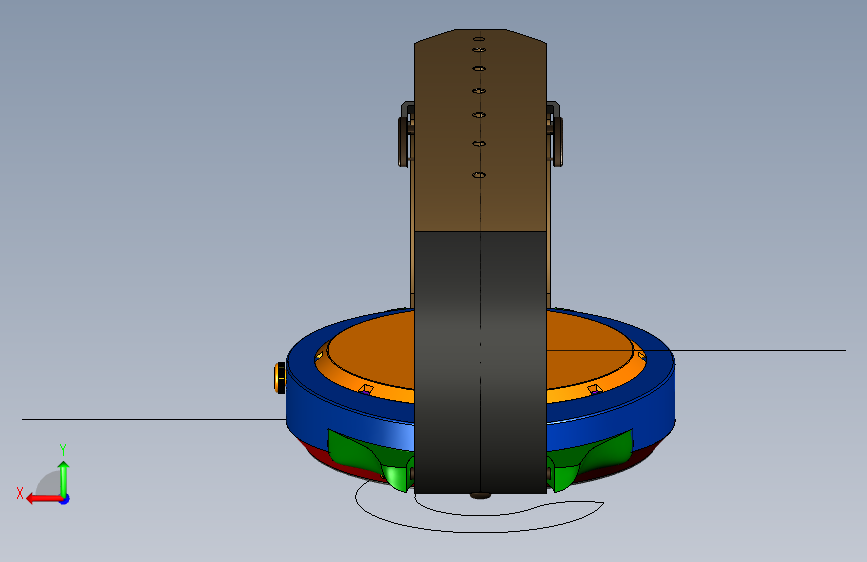Select the left buckle clip on the strap

coord(406,134)
